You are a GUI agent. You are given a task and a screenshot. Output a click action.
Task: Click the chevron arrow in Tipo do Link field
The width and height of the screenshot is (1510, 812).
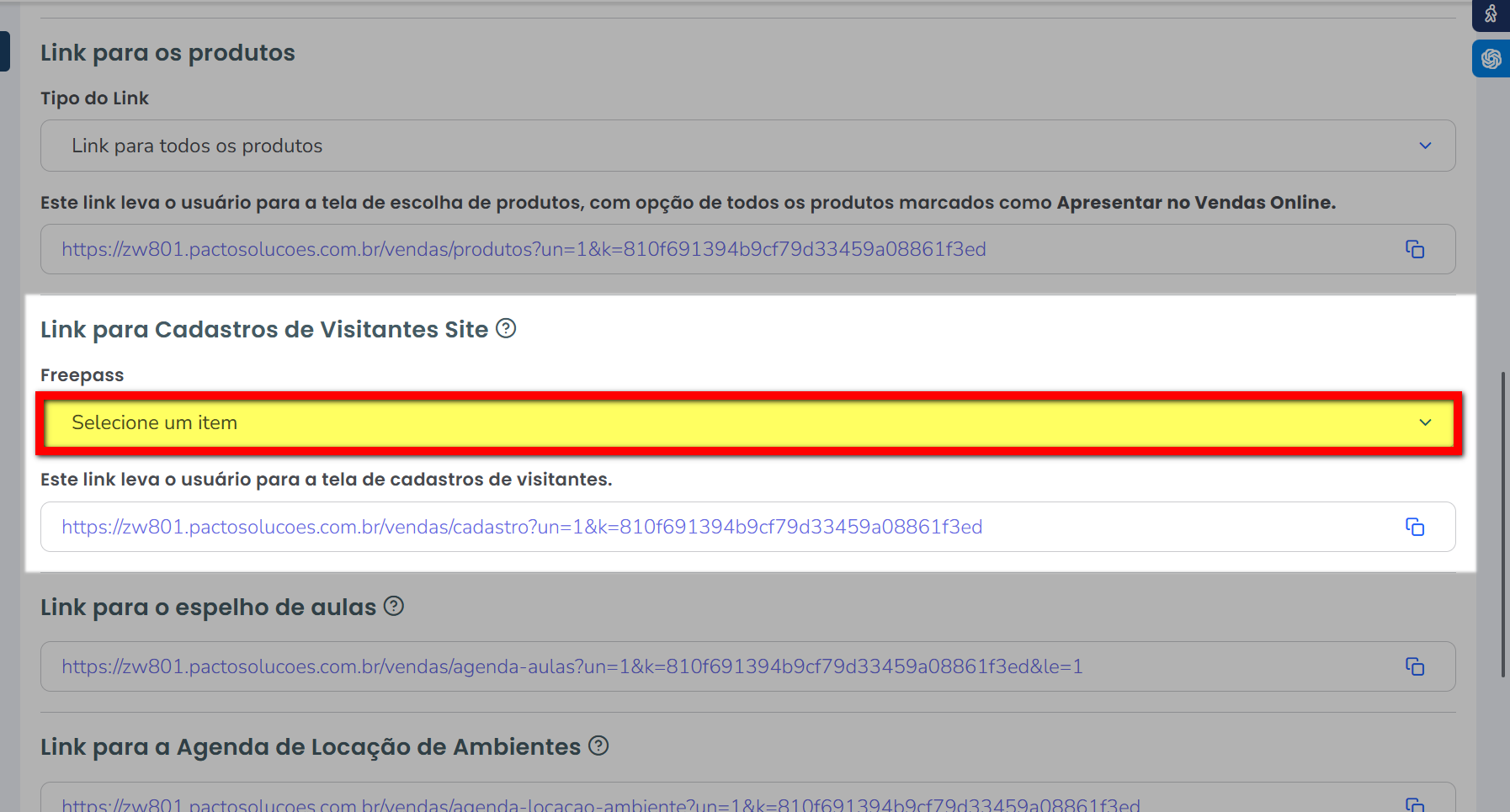[x=1425, y=146]
